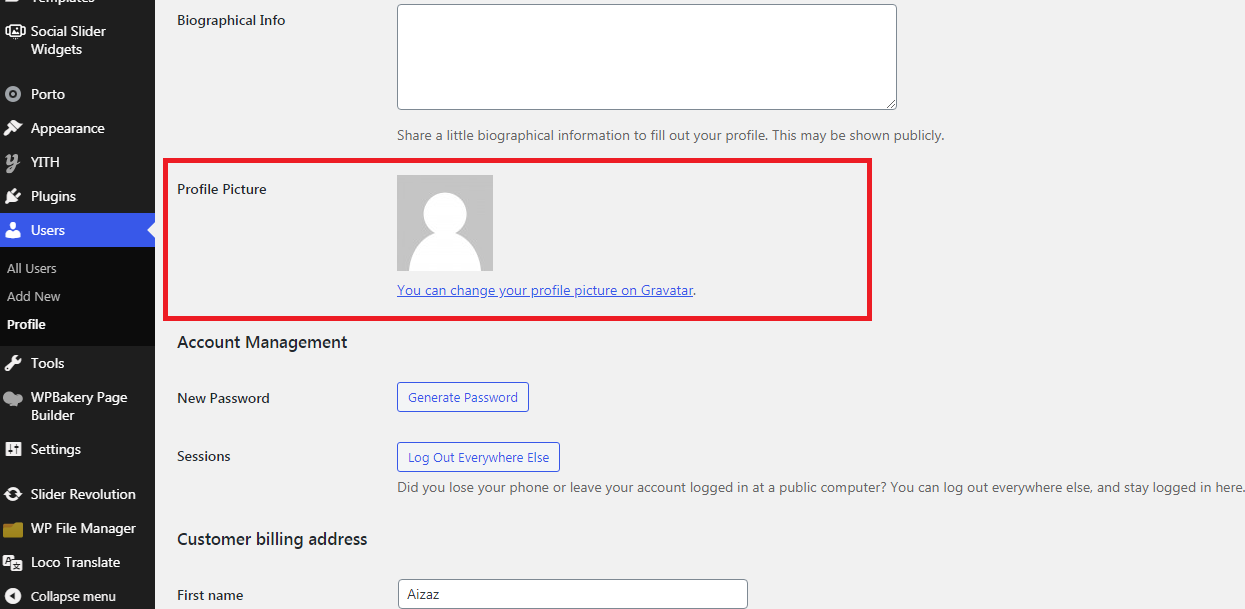Click the Loco Translate icon

(x=13, y=562)
